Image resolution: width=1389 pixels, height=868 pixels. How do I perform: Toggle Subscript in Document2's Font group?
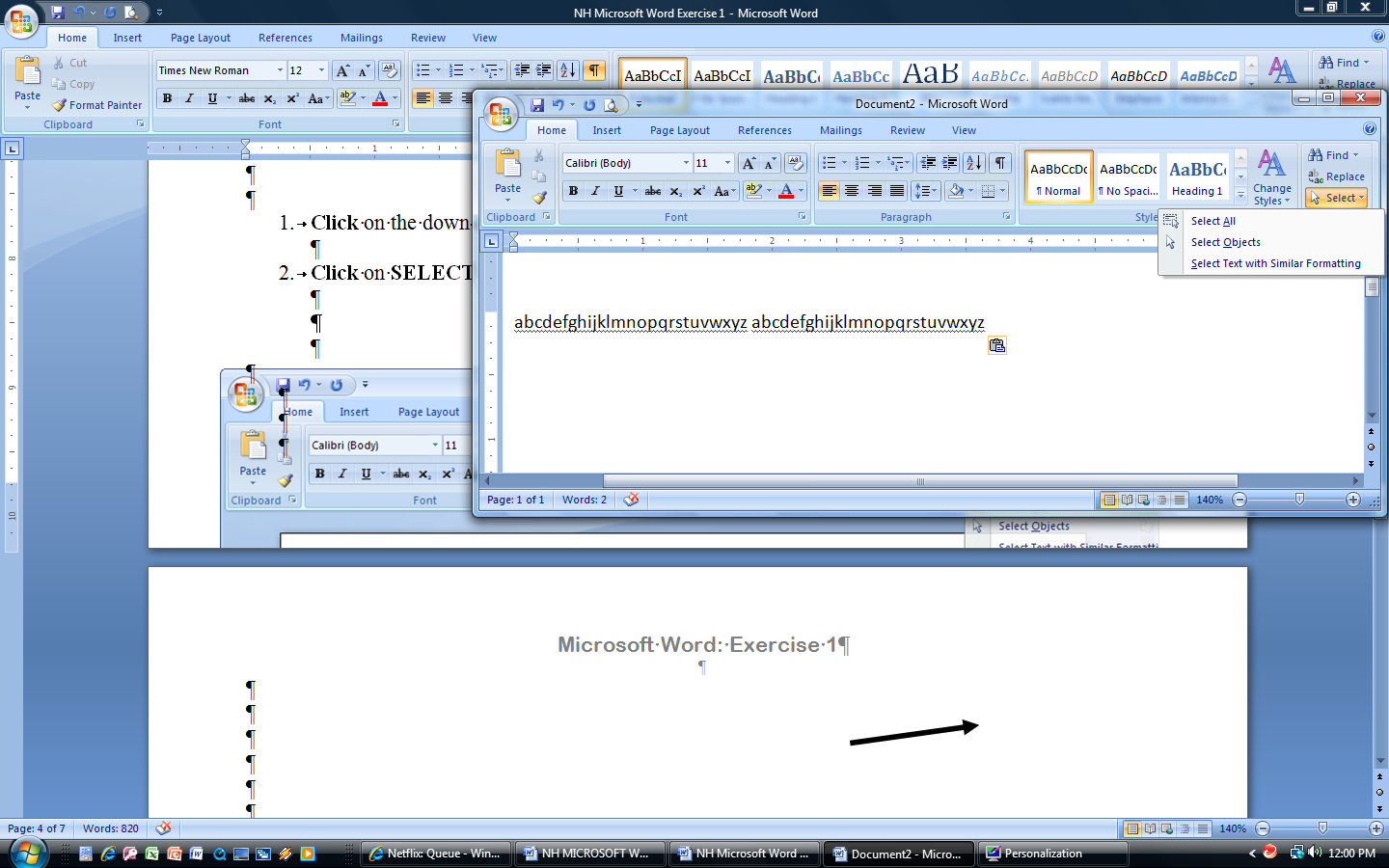click(676, 191)
